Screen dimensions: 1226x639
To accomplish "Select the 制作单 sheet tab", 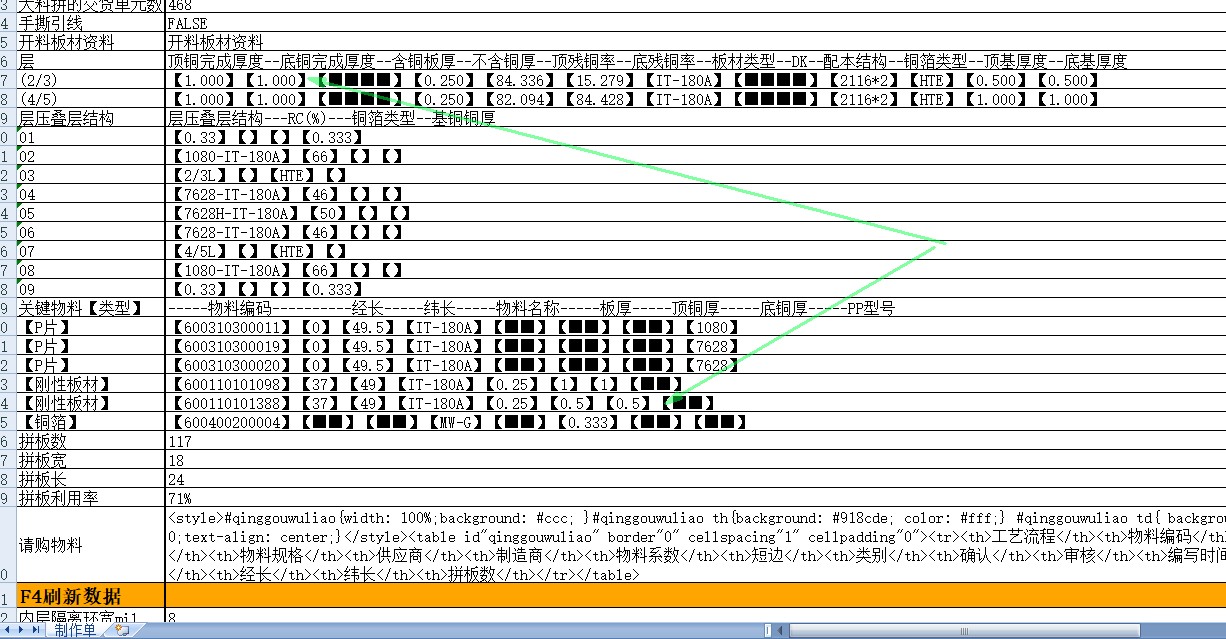I will pyautogui.click(x=75, y=630).
